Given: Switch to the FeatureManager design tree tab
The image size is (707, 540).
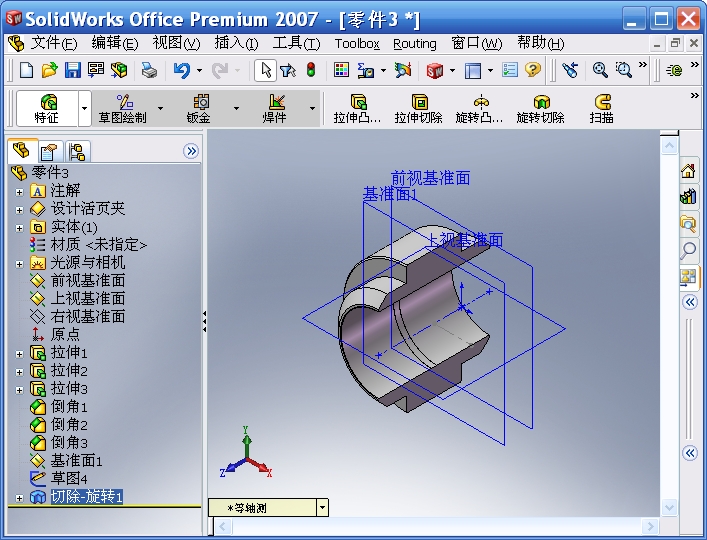Looking at the screenshot, I should pos(21,151).
